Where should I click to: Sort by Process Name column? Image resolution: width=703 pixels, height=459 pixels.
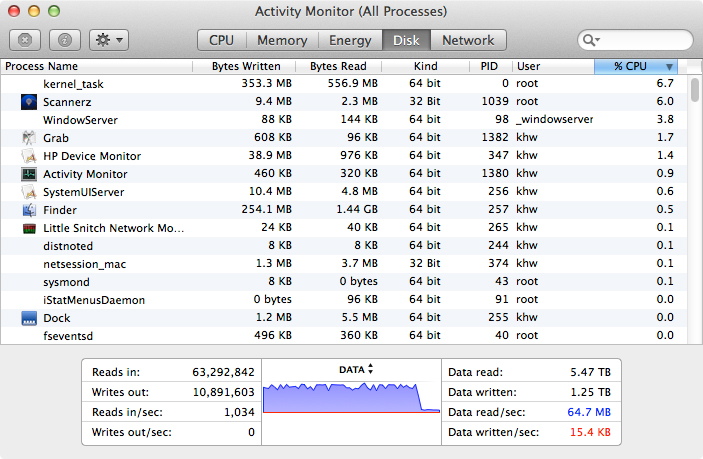[x=96, y=66]
